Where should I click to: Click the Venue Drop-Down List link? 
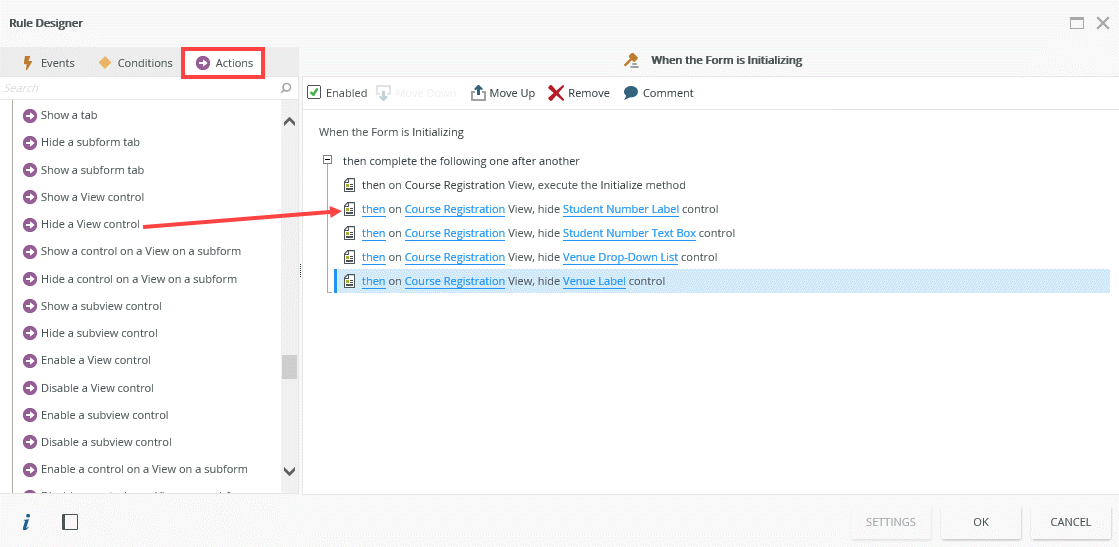point(620,258)
